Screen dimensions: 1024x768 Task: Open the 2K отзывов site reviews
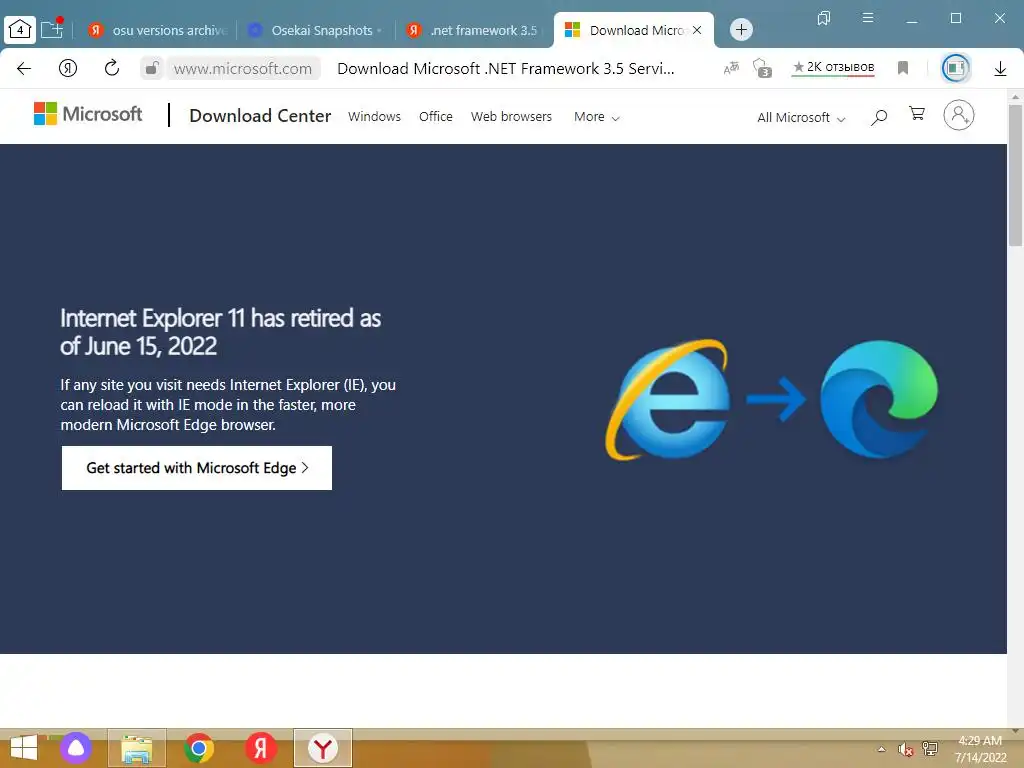click(x=833, y=67)
